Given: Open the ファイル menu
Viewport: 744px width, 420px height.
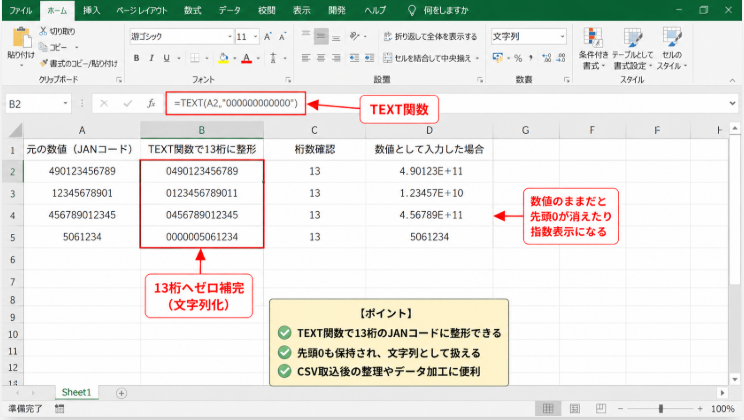Looking at the screenshot, I should pos(21,10).
